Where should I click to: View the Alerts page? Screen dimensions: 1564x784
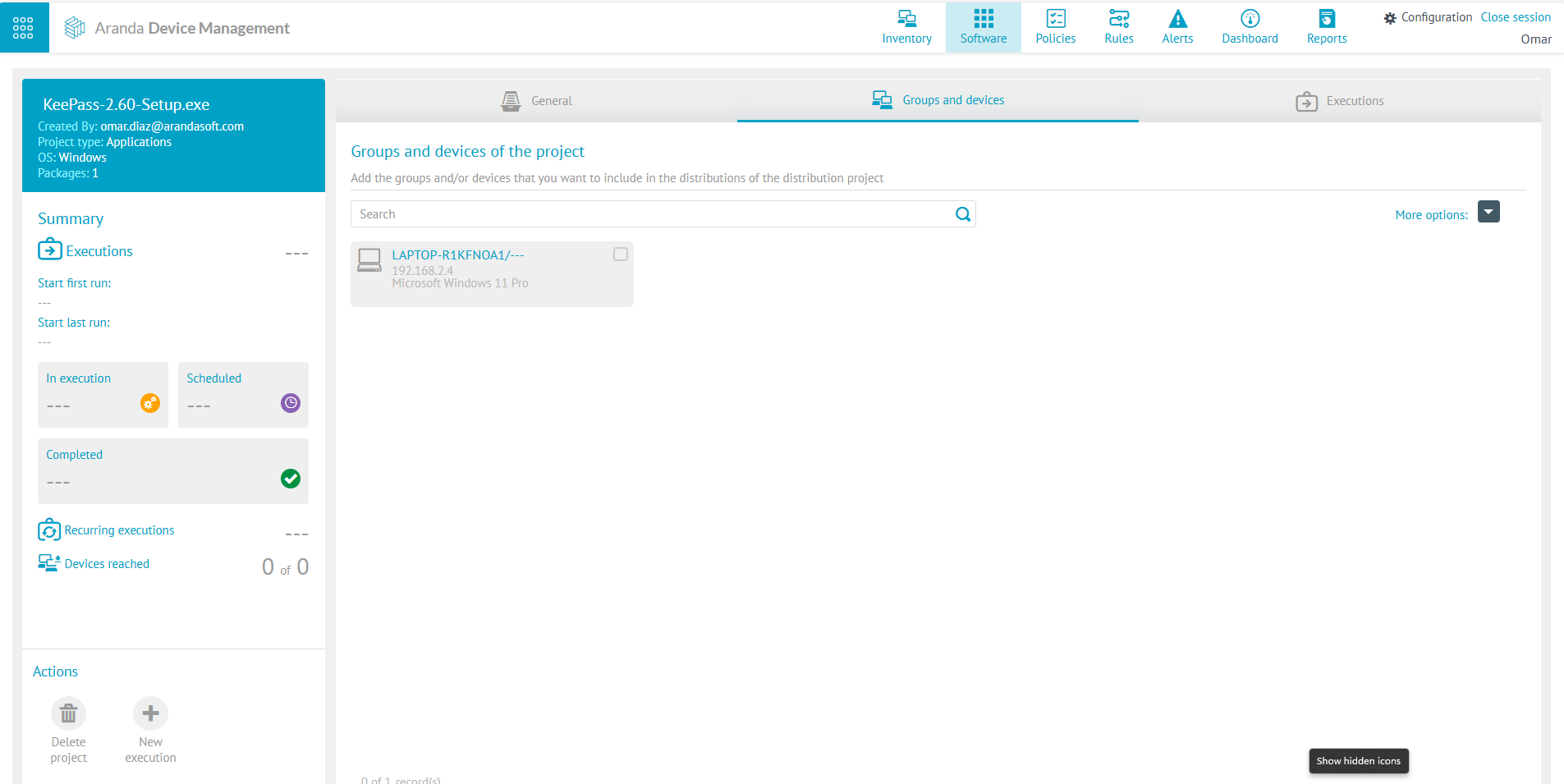tap(1177, 27)
